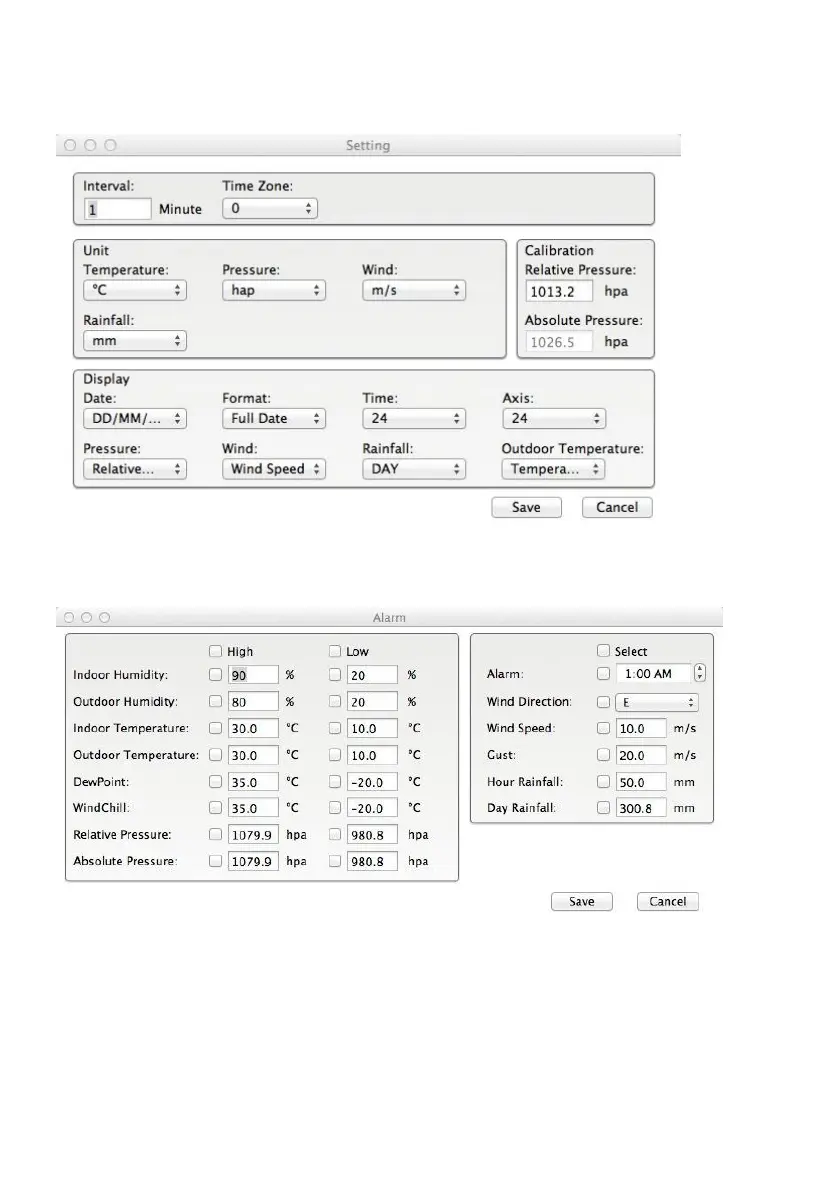Open Display Rainfall dropdown showing DAY

pos(413,469)
